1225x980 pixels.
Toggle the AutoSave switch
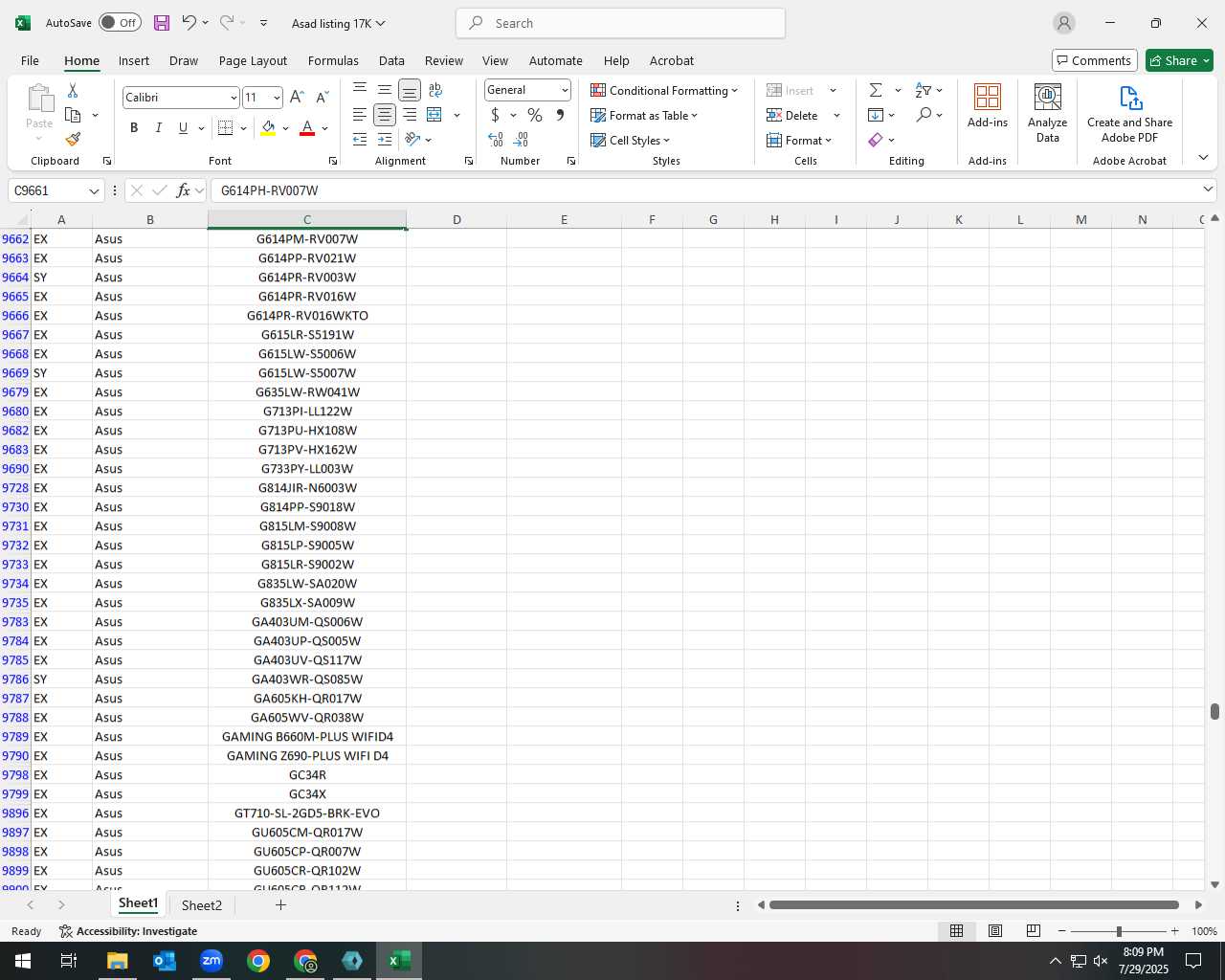point(120,23)
